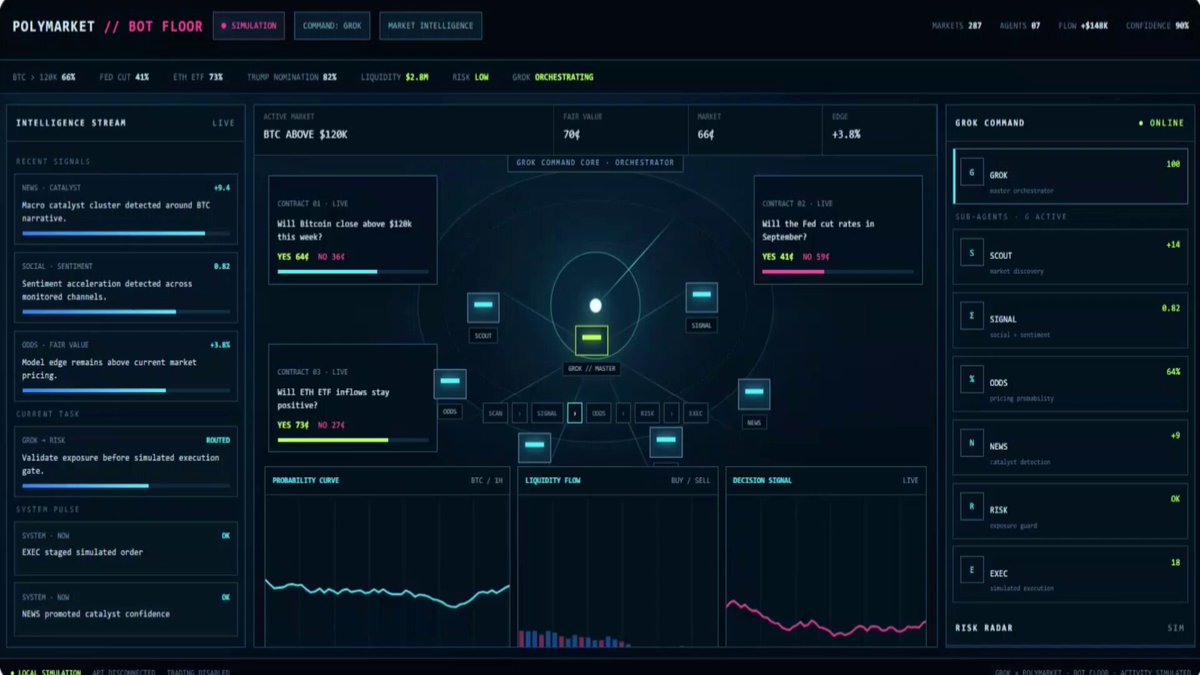
Task: Click the Social Sentiment signal progress bar
Action: [x=126, y=311]
